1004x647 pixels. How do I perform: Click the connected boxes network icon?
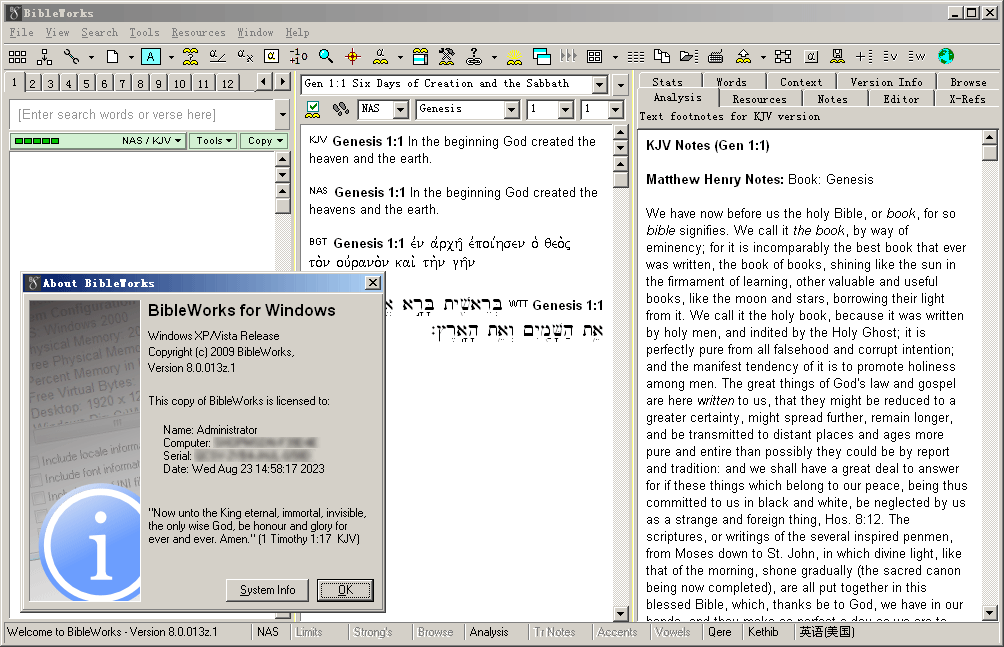coord(783,57)
